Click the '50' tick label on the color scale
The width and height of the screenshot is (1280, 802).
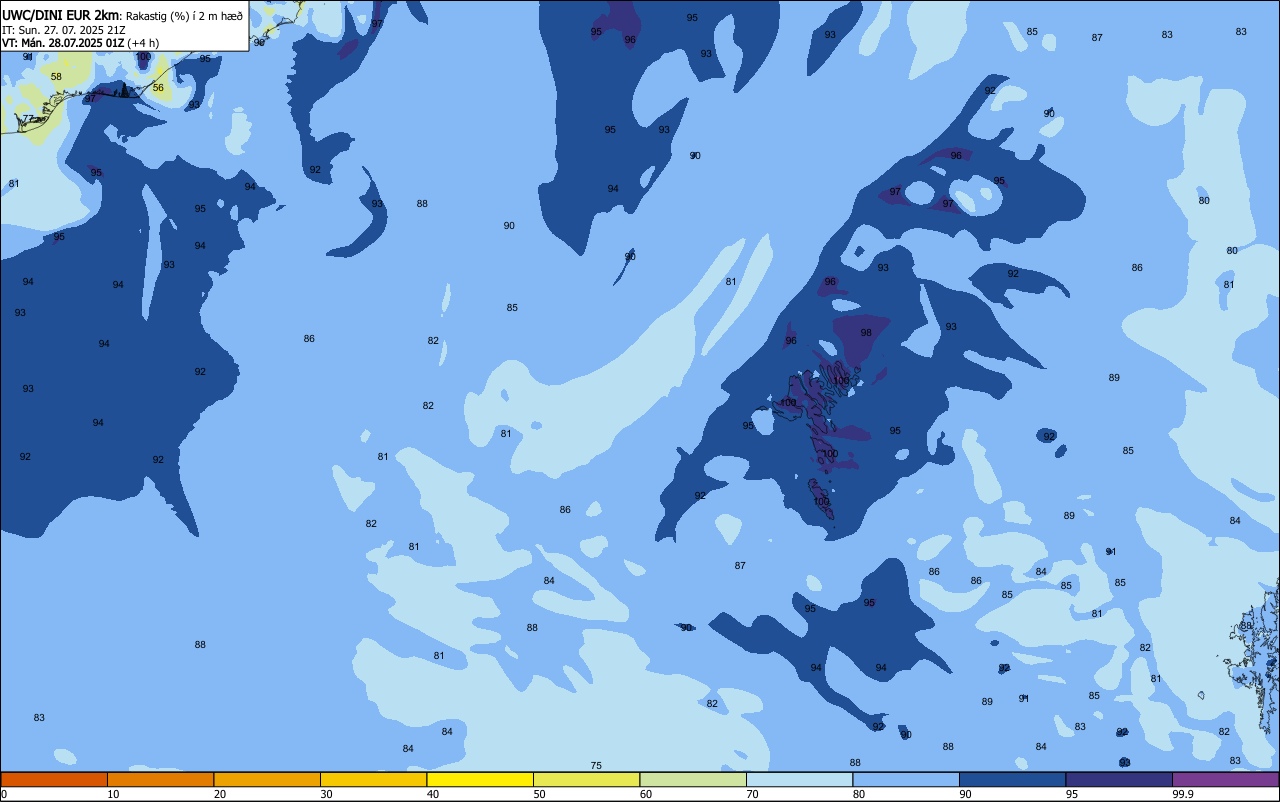pos(540,794)
